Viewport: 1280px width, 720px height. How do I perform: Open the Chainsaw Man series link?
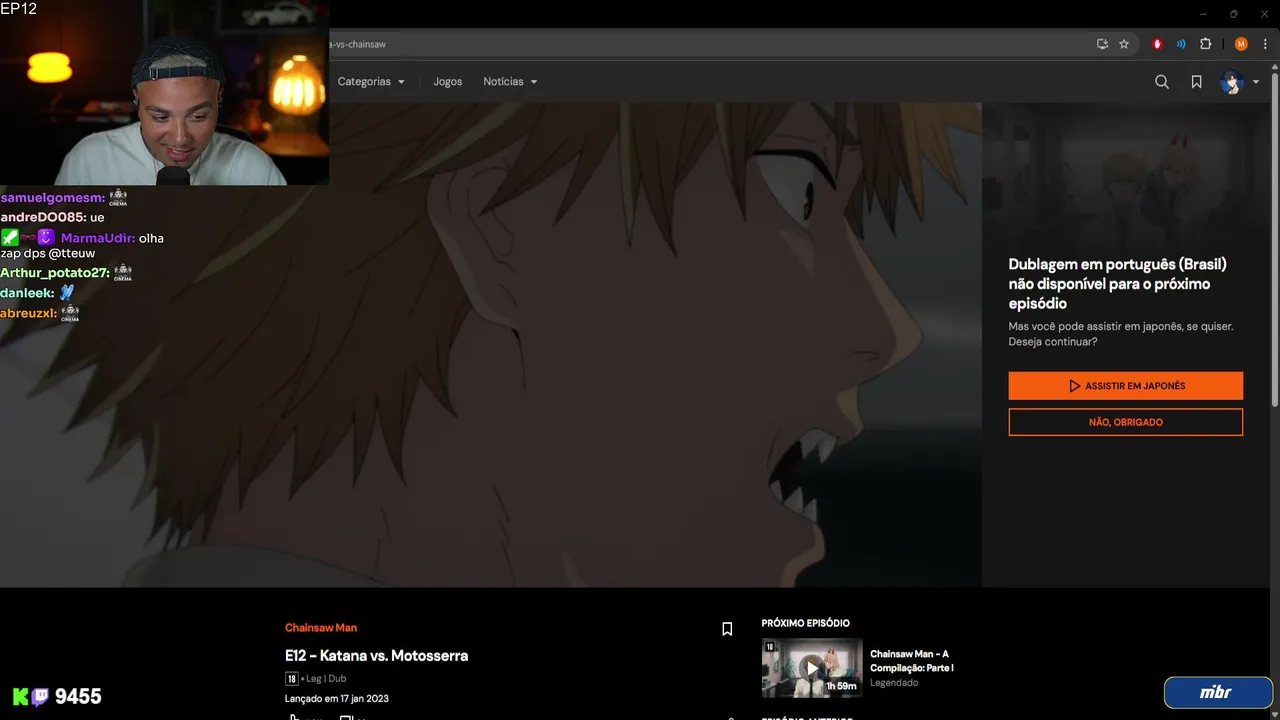point(321,628)
